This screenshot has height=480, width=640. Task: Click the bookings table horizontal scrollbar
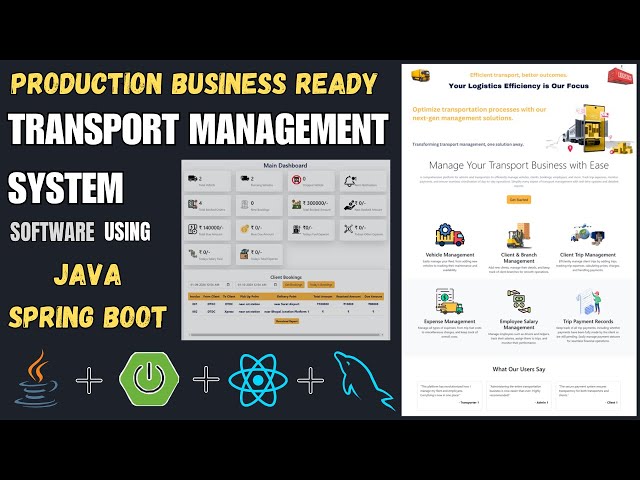click(x=286, y=335)
